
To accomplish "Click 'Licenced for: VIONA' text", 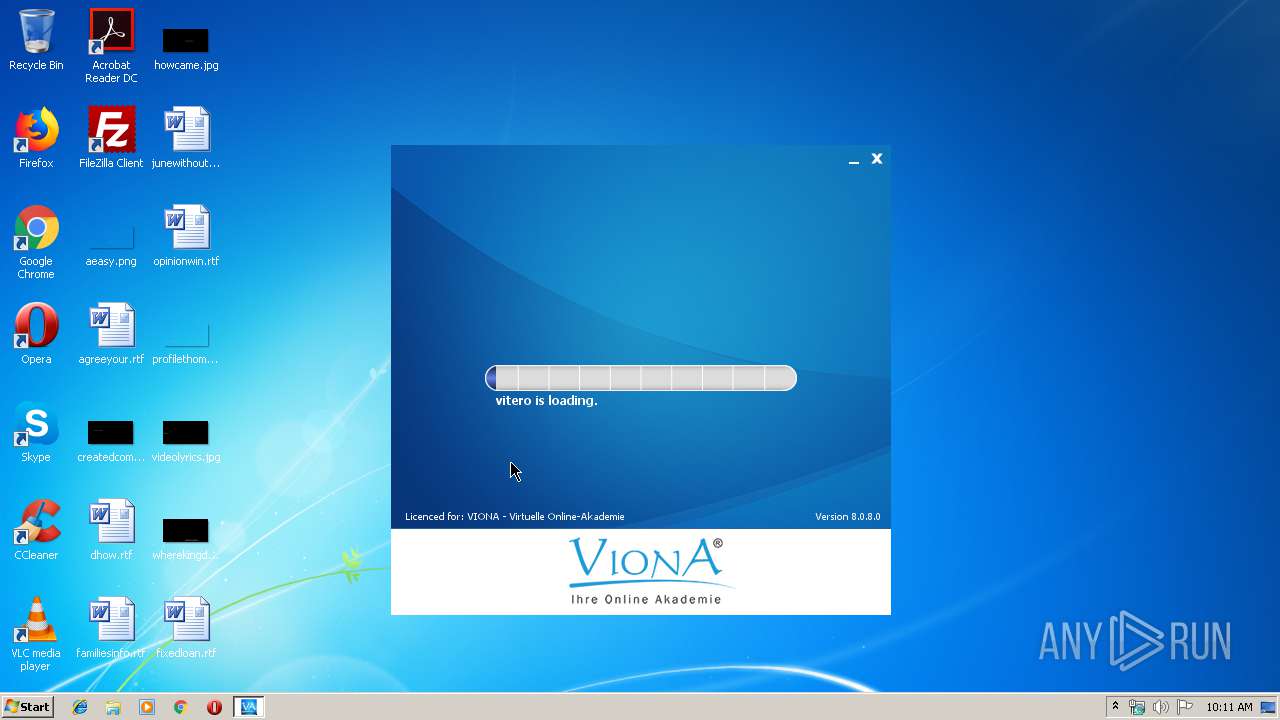I will click(x=515, y=517).
